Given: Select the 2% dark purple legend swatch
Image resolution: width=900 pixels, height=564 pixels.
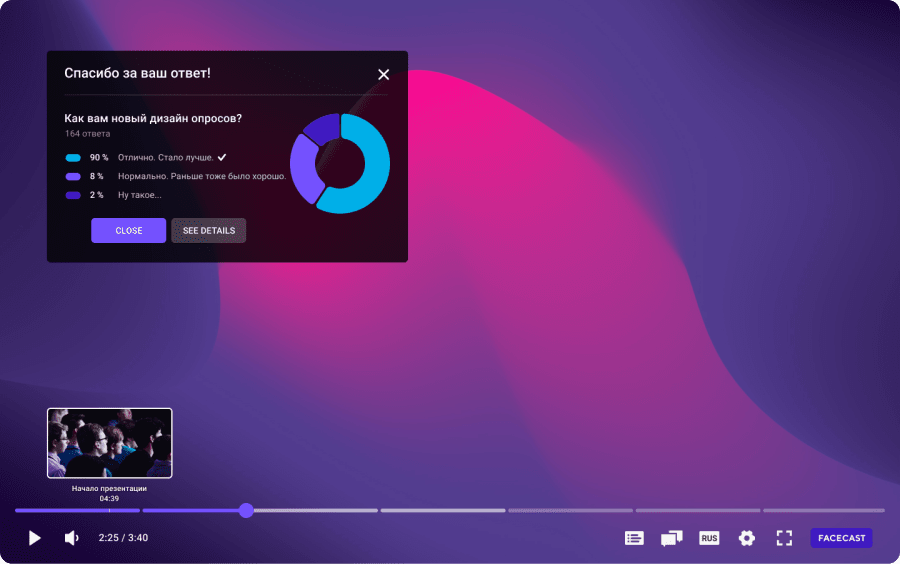Looking at the screenshot, I should point(73,195).
